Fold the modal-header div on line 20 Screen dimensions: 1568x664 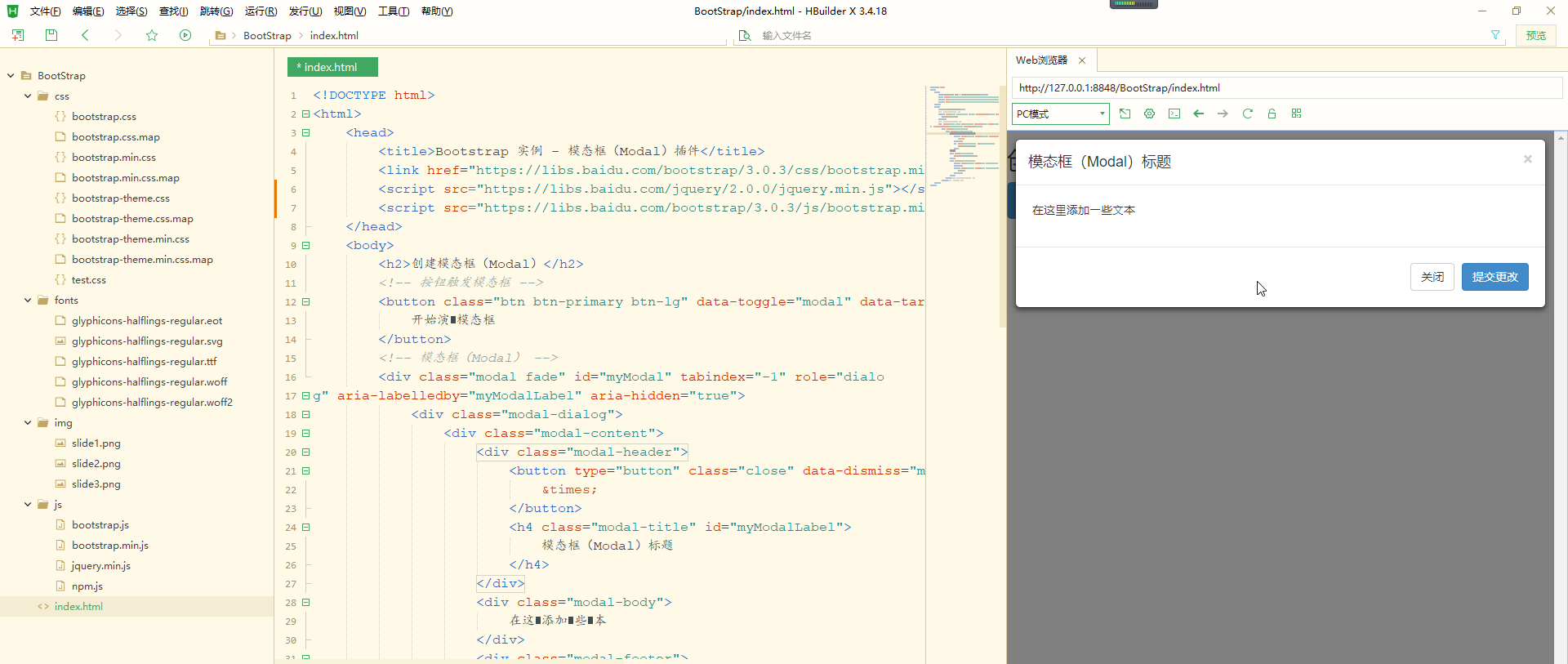pyautogui.click(x=306, y=452)
